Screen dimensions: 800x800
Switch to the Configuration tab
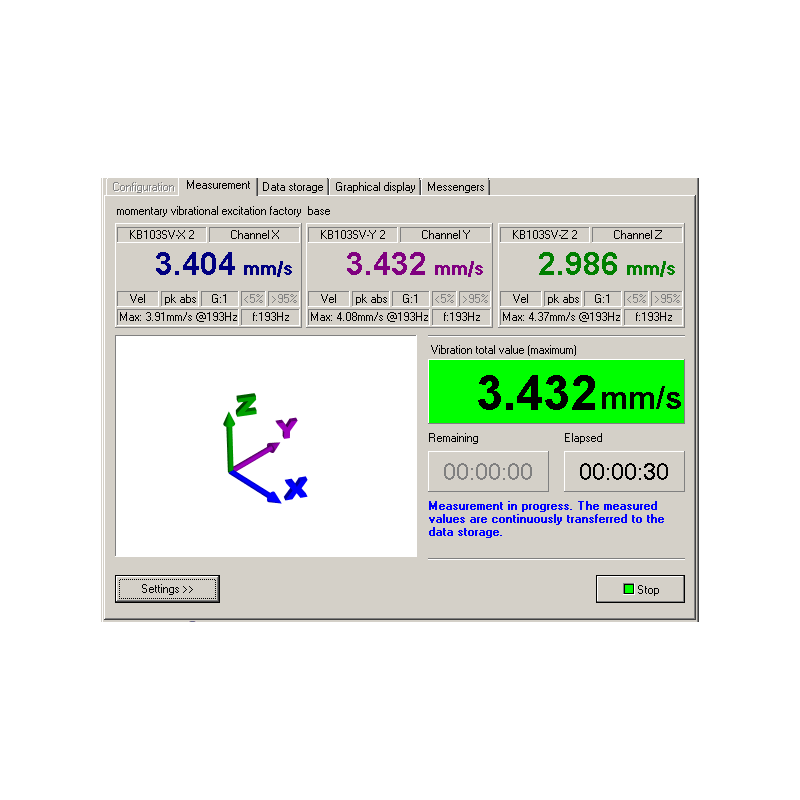tap(142, 187)
